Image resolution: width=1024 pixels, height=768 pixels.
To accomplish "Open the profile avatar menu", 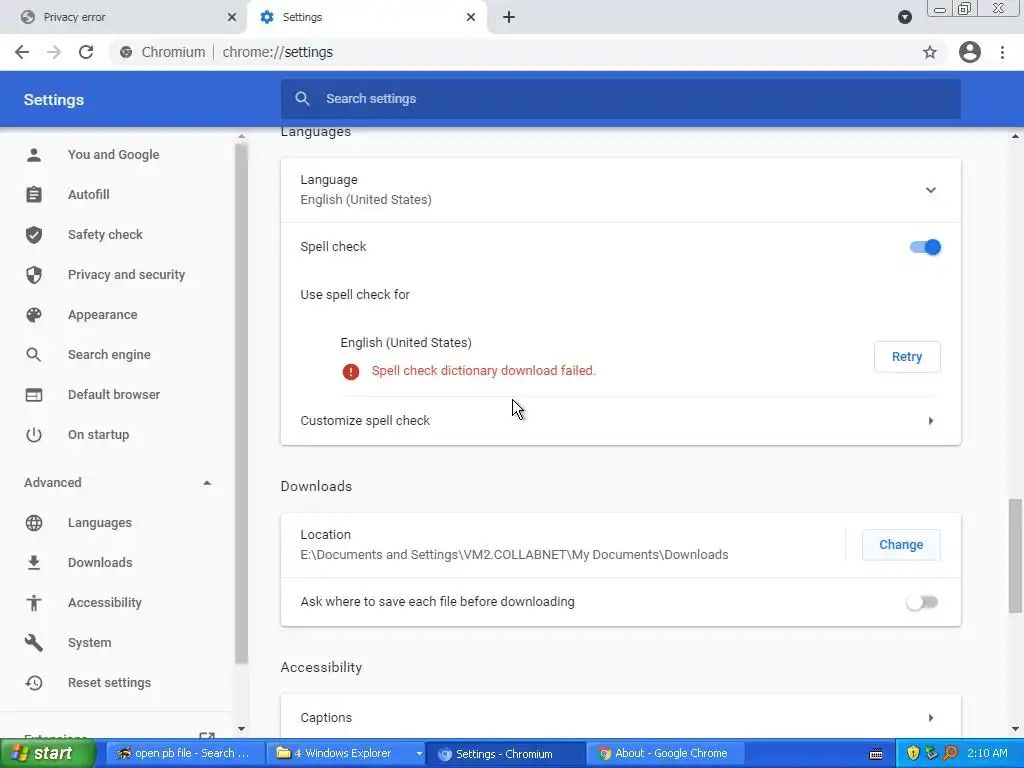I will pyautogui.click(x=970, y=52).
